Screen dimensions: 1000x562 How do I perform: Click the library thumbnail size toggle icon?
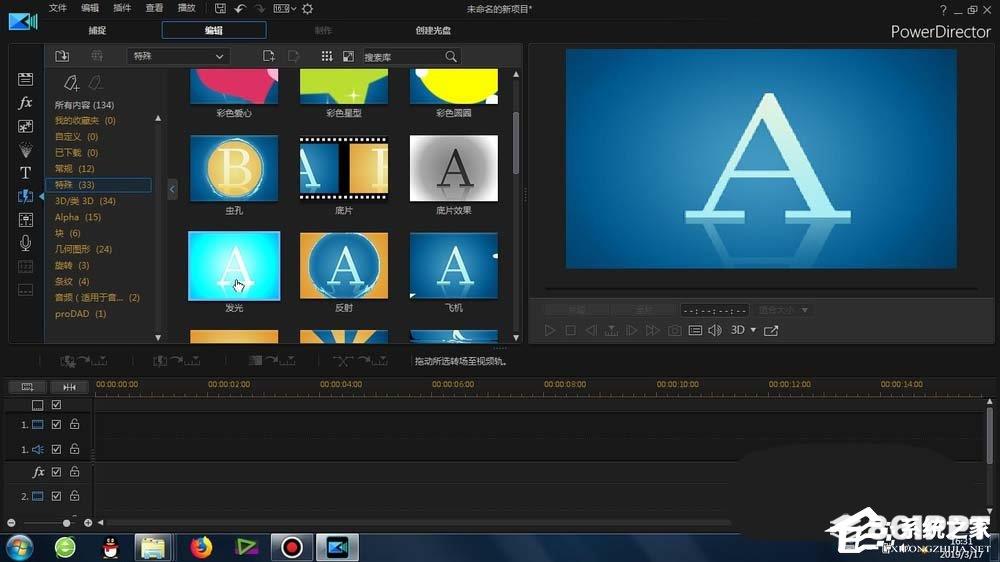click(348, 56)
